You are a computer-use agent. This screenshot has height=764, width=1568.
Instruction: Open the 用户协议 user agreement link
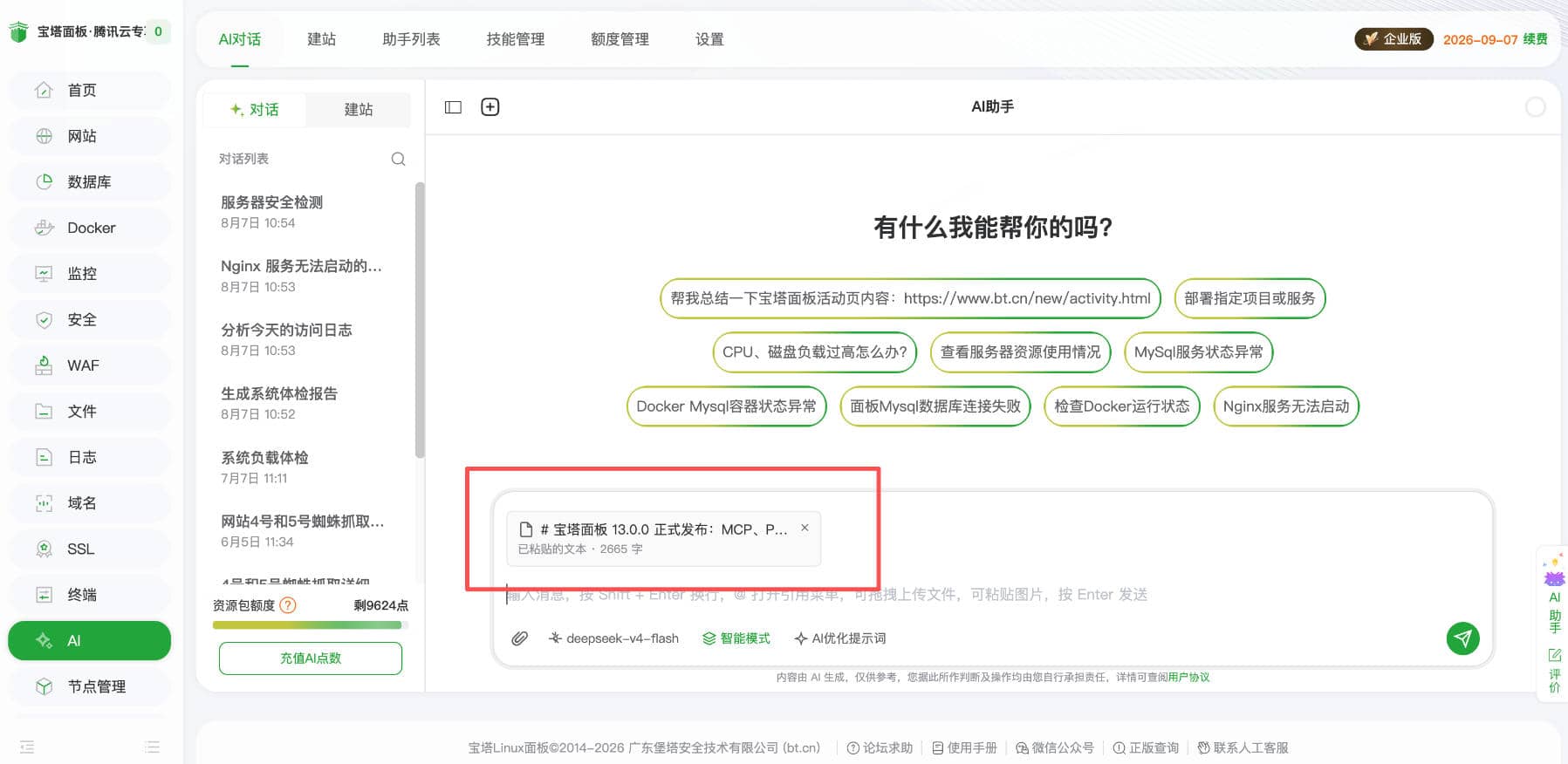(x=1188, y=678)
